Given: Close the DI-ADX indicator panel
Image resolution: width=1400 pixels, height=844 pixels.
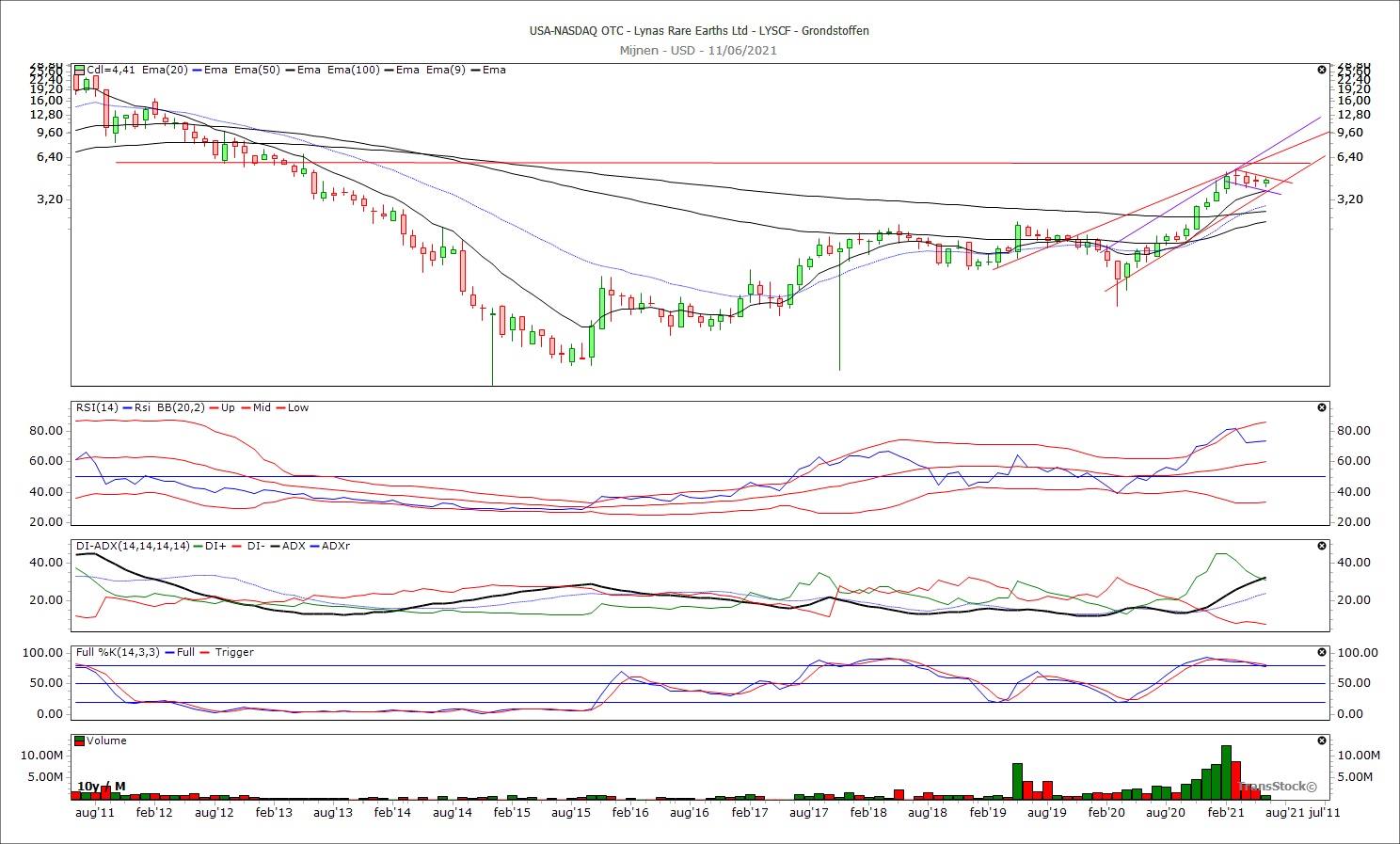Looking at the screenshot, I should (x=1322, y=546).
